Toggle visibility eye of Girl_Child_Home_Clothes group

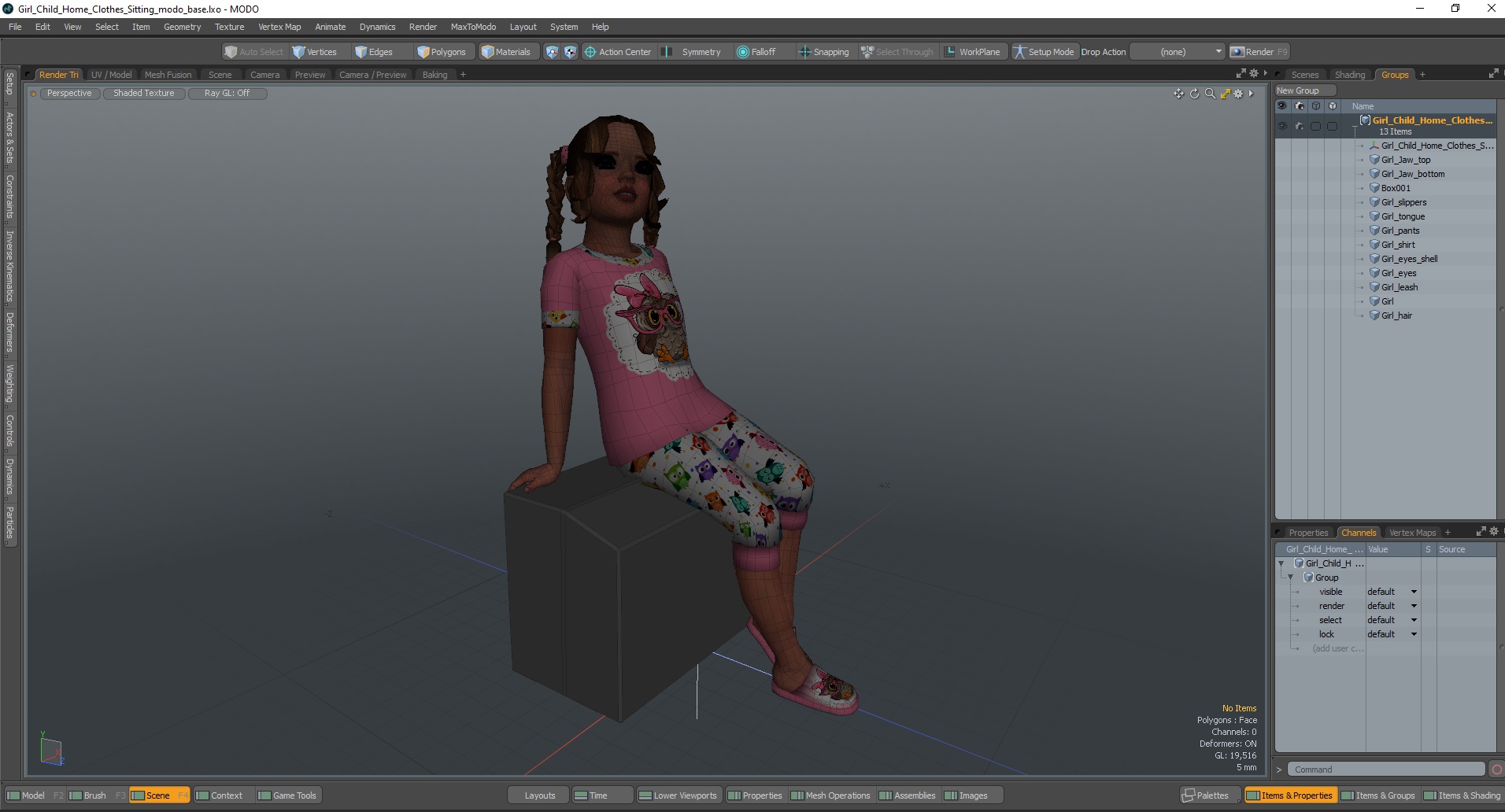[x=1282, y=126]
